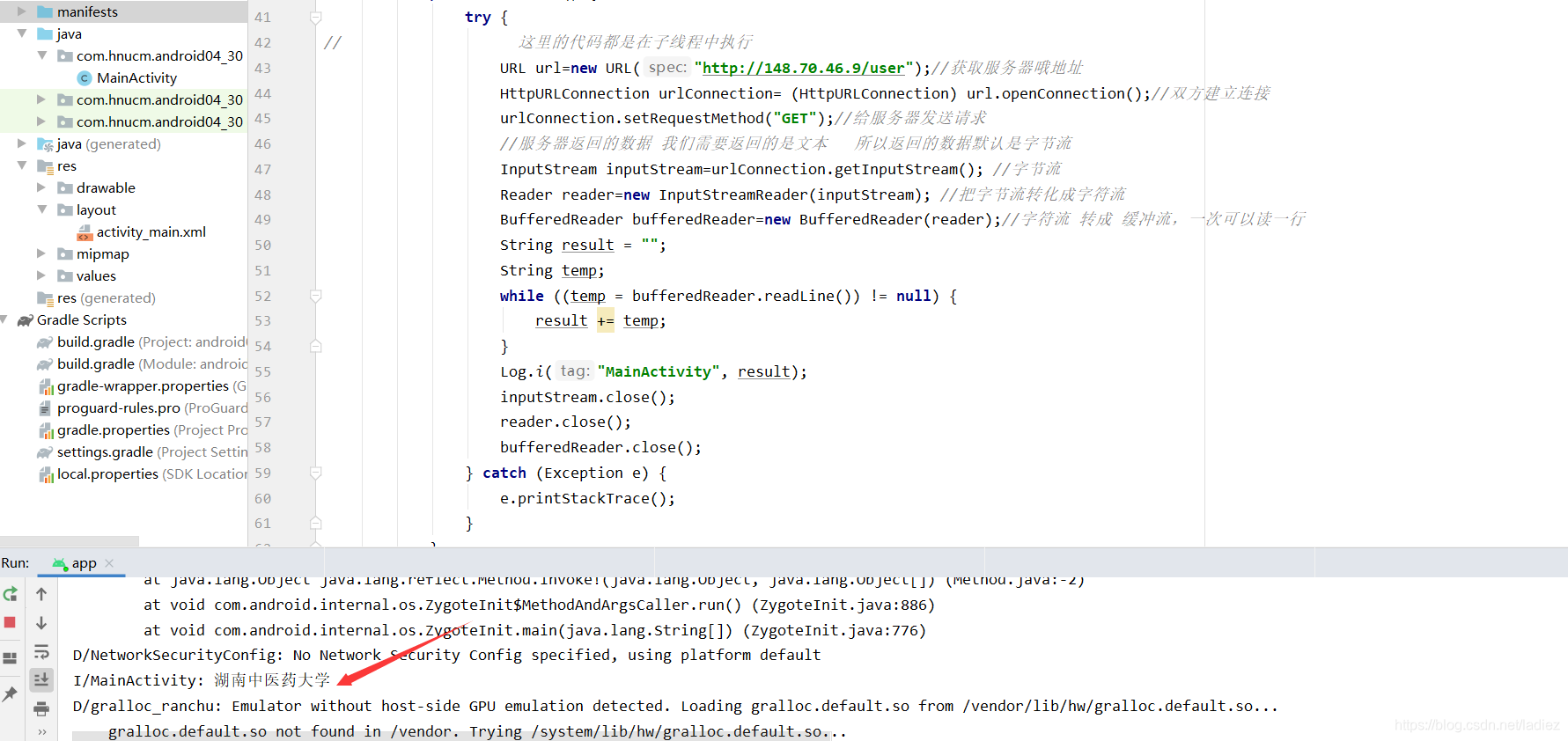
Task: Expand the manifests folder
Action: [22, 11]
